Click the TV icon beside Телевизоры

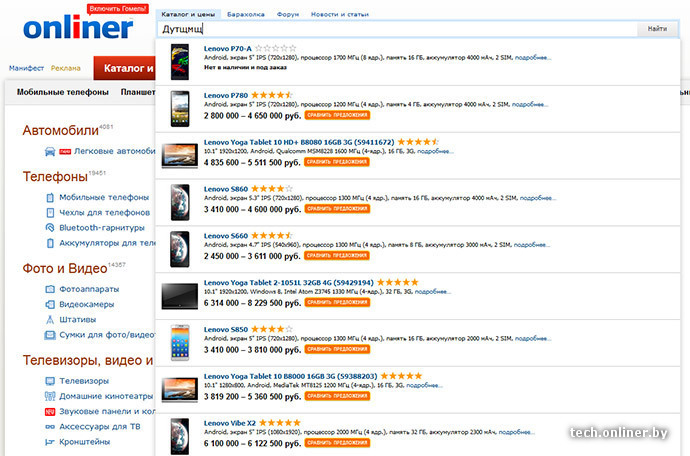coord(50,381)
